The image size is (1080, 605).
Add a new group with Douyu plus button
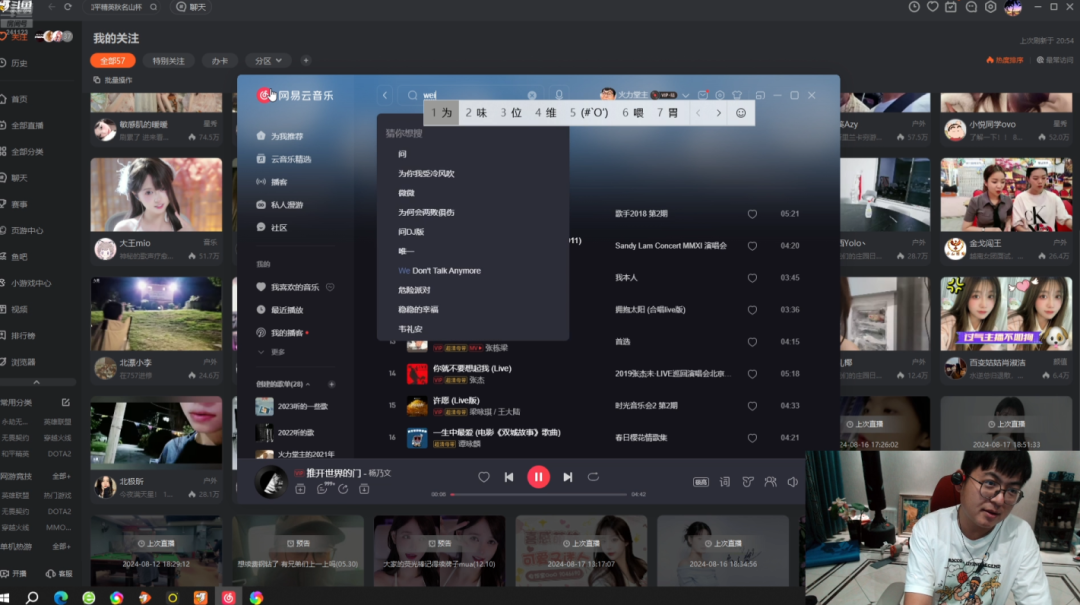(306, 61)
